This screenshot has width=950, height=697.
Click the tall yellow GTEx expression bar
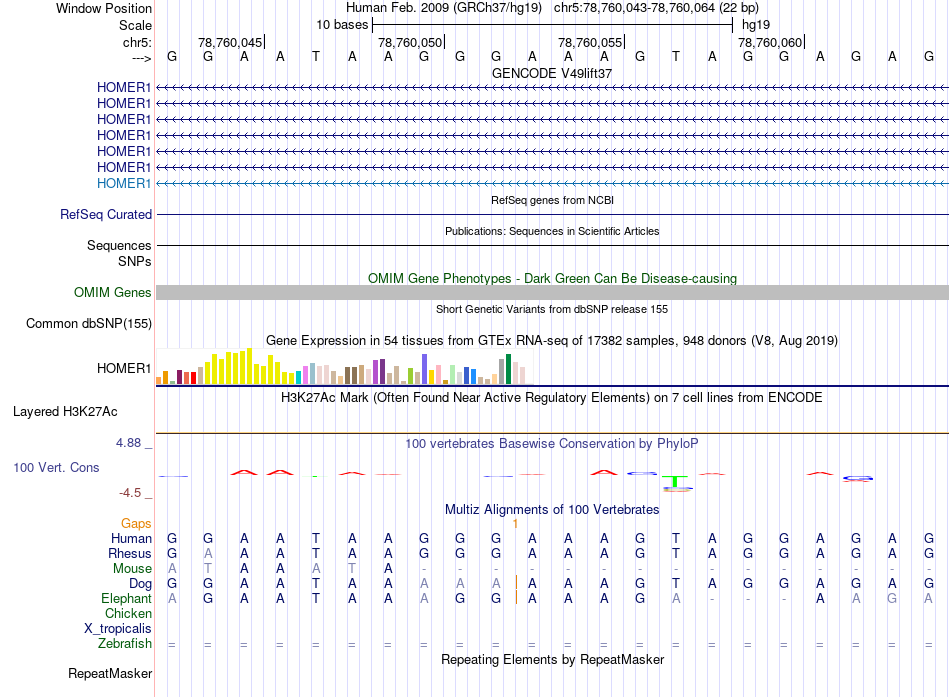(249, 366)
